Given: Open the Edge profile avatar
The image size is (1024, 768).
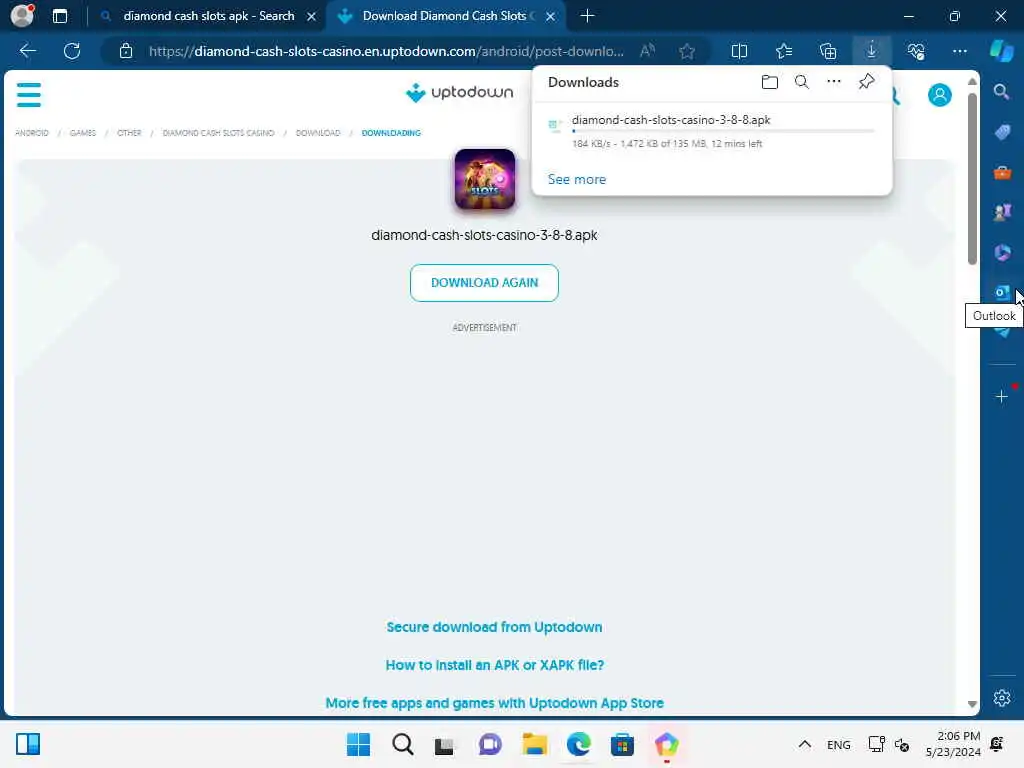Looking at the screenshot, I should tap(22, 16).
